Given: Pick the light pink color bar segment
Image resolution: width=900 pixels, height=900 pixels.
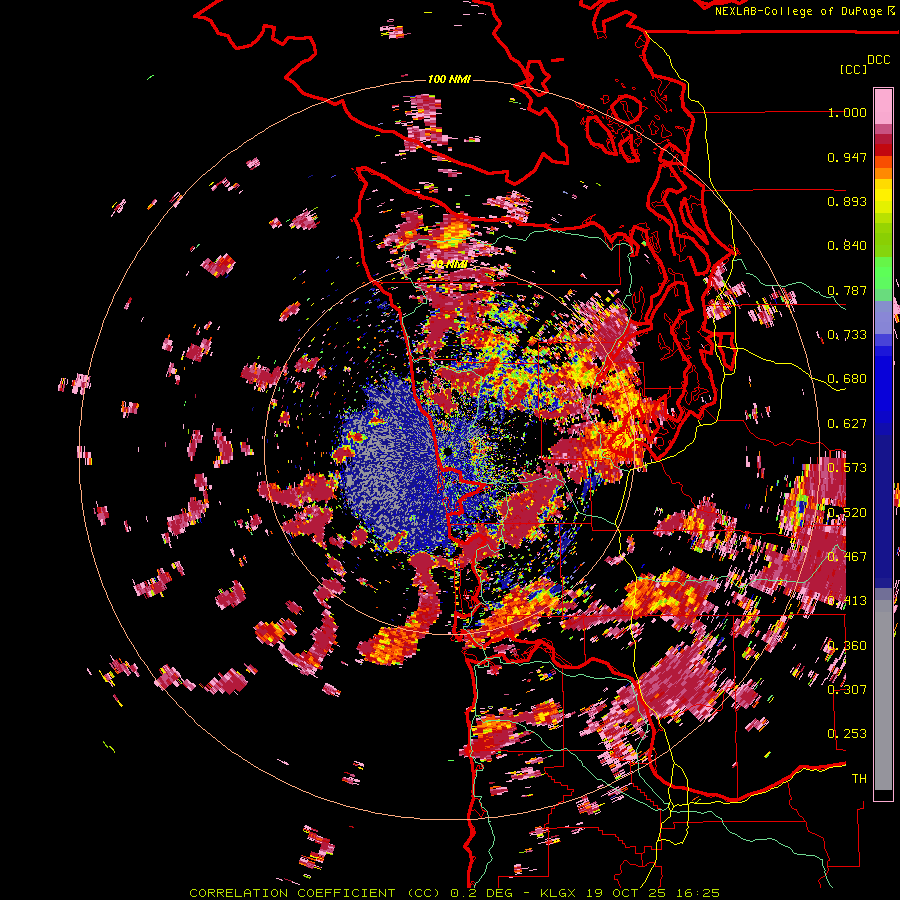Looking at the screenshot, I should tap(883, 106).
